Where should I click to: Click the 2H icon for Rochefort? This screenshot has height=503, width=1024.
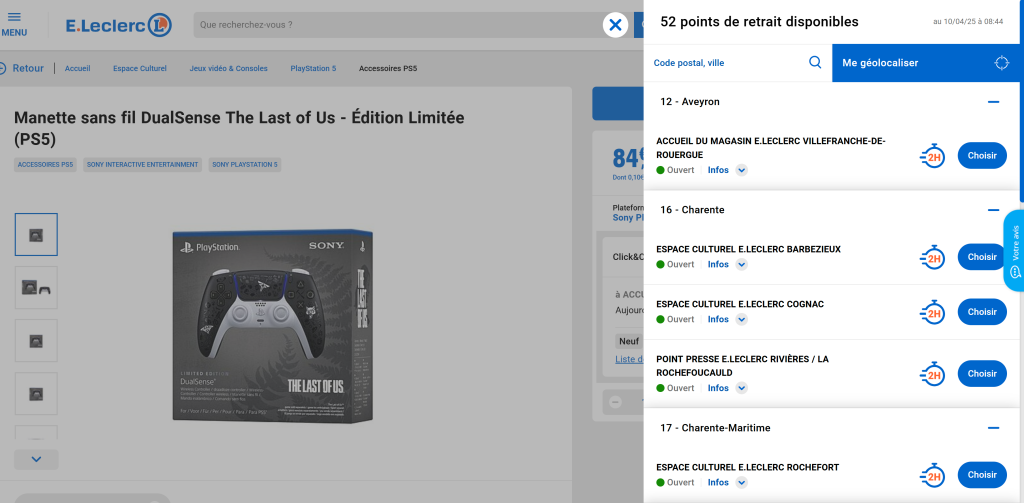click(x=933, y=475)
